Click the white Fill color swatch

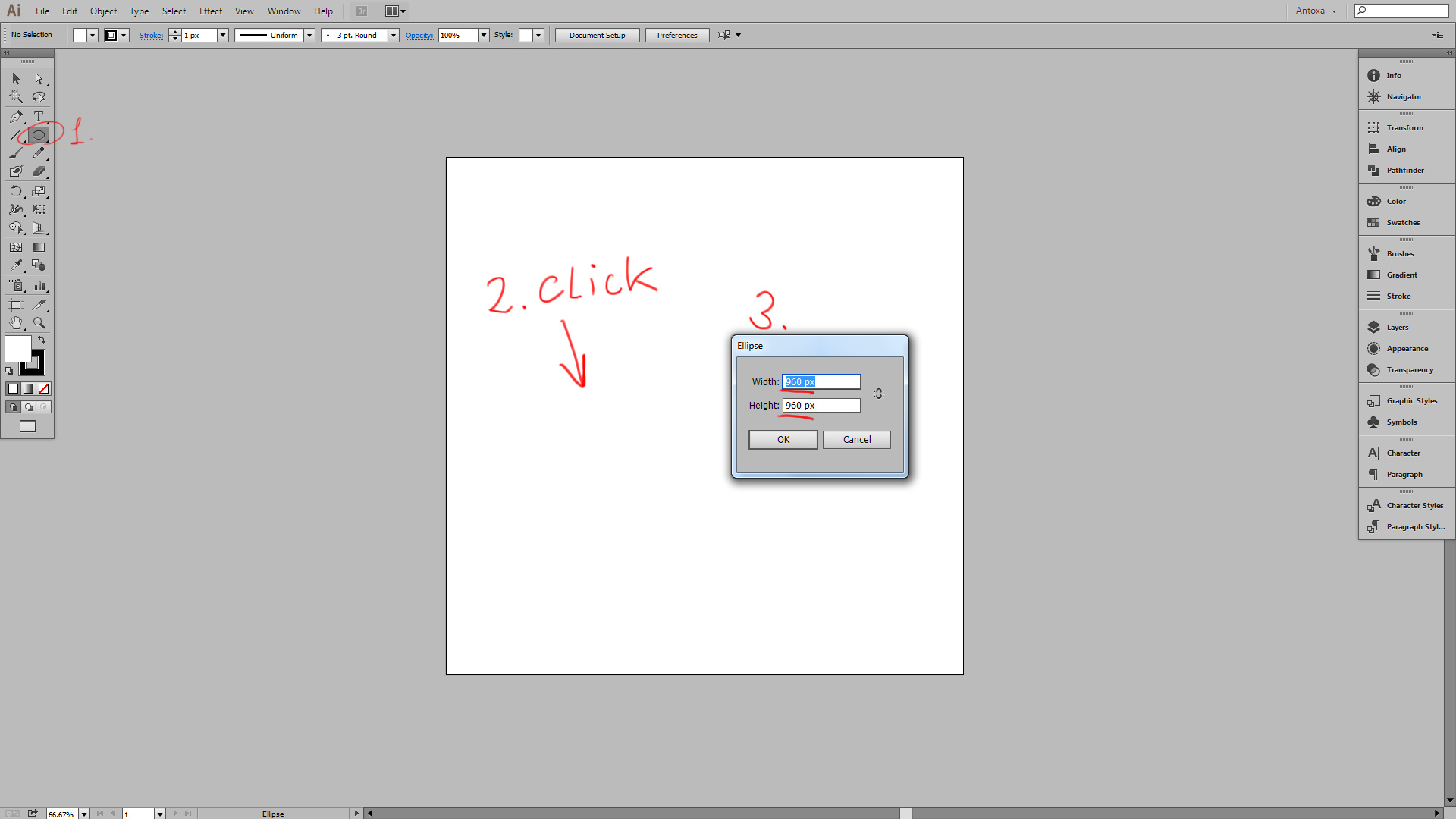[x=18, y=349]
